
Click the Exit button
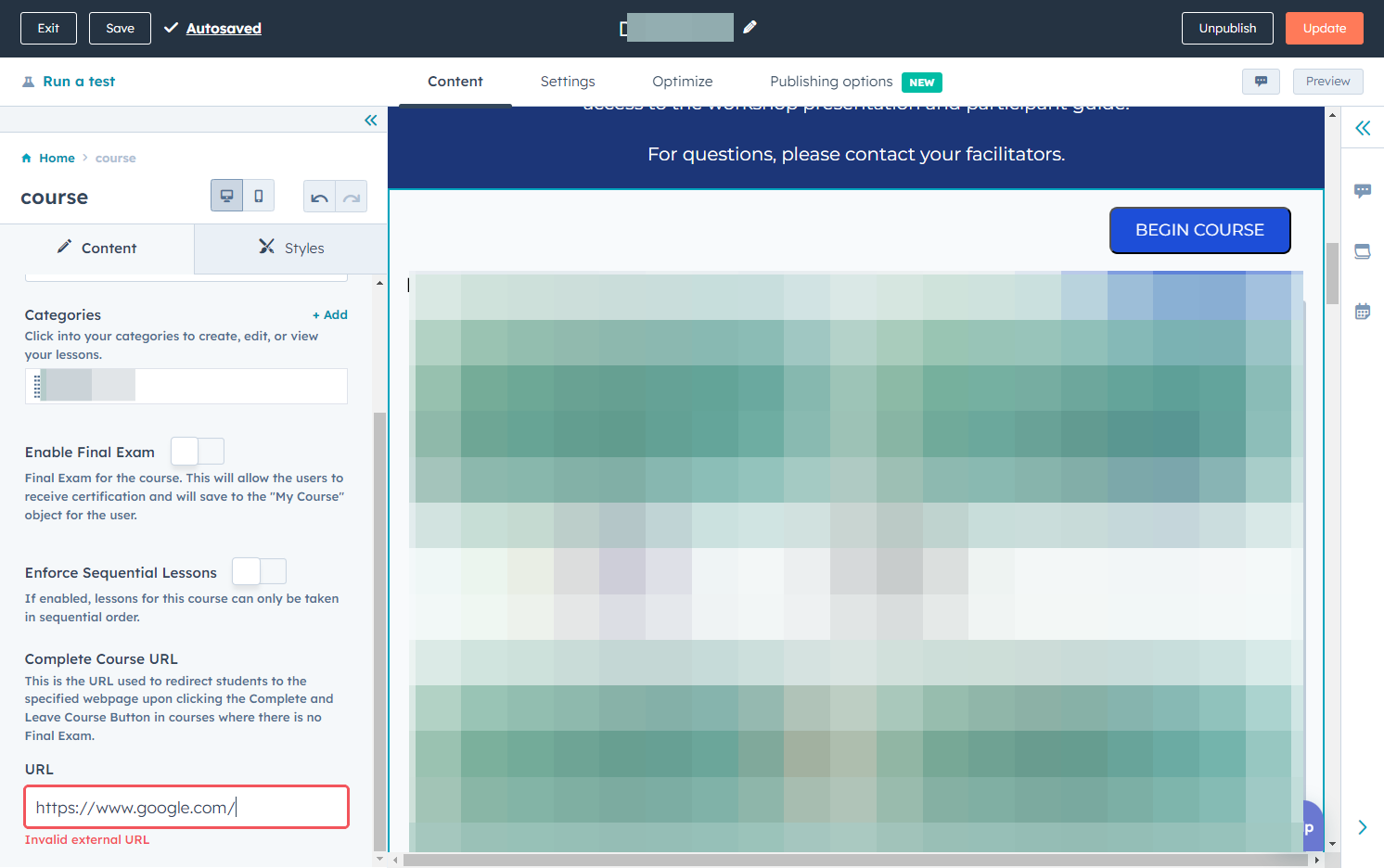pos(48,28)
